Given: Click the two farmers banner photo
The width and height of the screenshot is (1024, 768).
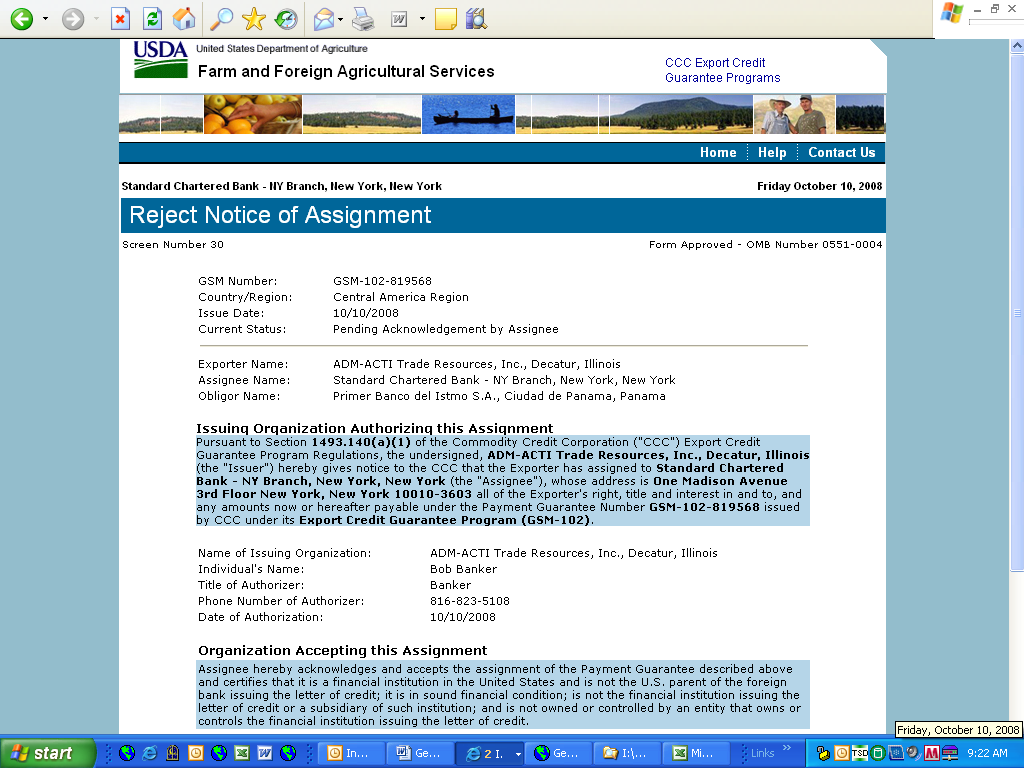Looking at the screenshot, I should [x=794, y=114].
